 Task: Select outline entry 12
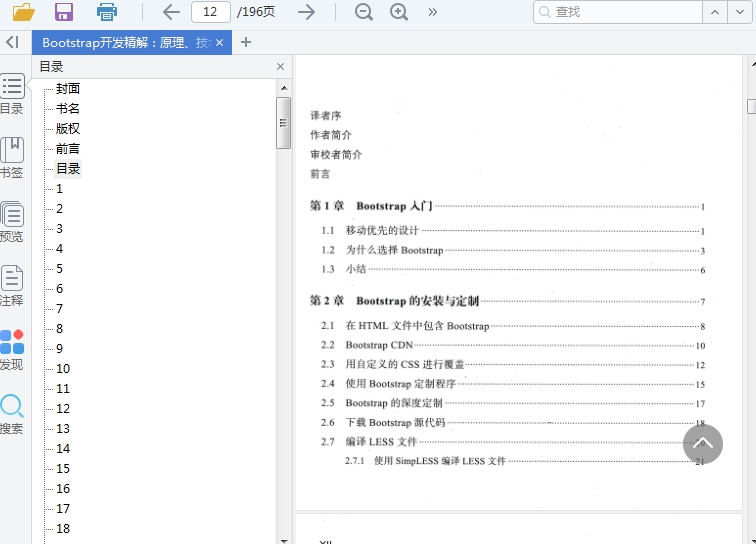[63, 409]
